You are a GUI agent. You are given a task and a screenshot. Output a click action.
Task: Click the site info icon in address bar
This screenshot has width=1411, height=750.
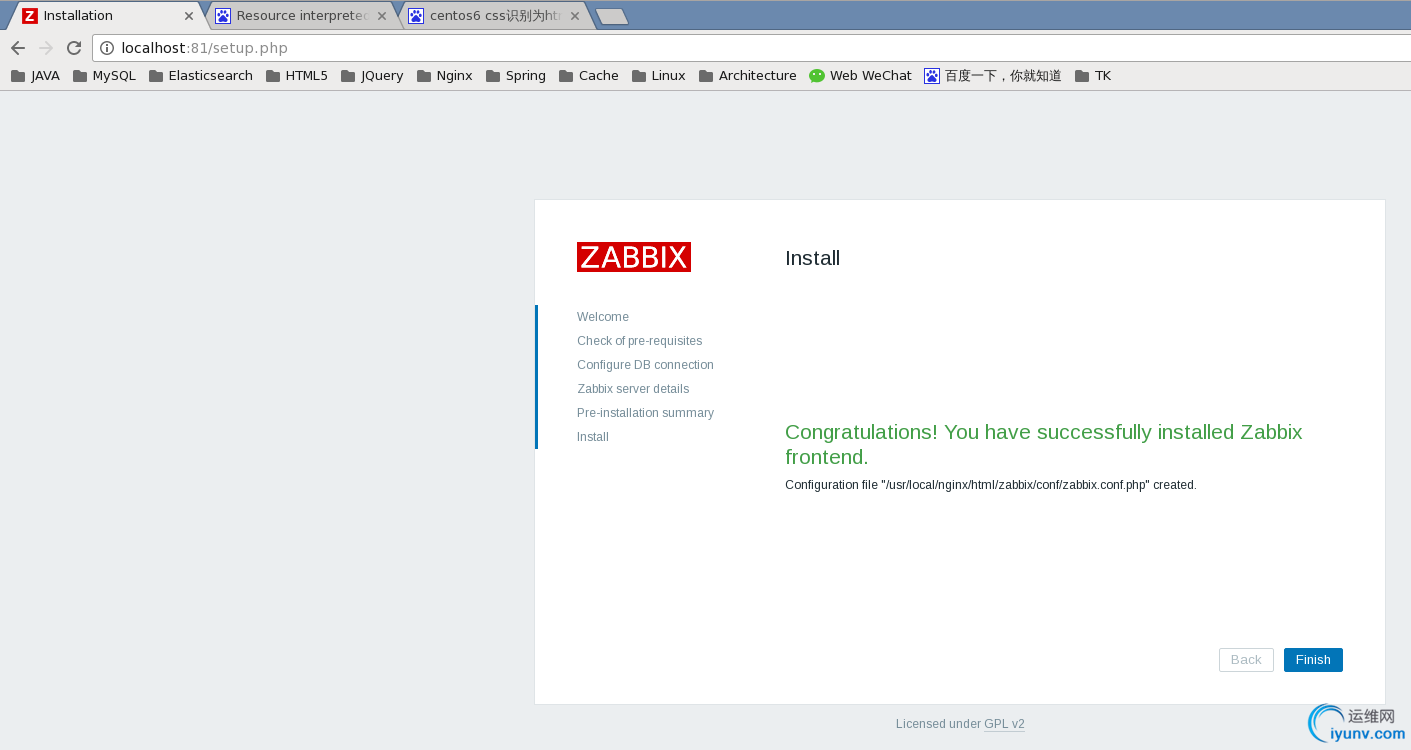pyautogui.click(x=107, y=48)
